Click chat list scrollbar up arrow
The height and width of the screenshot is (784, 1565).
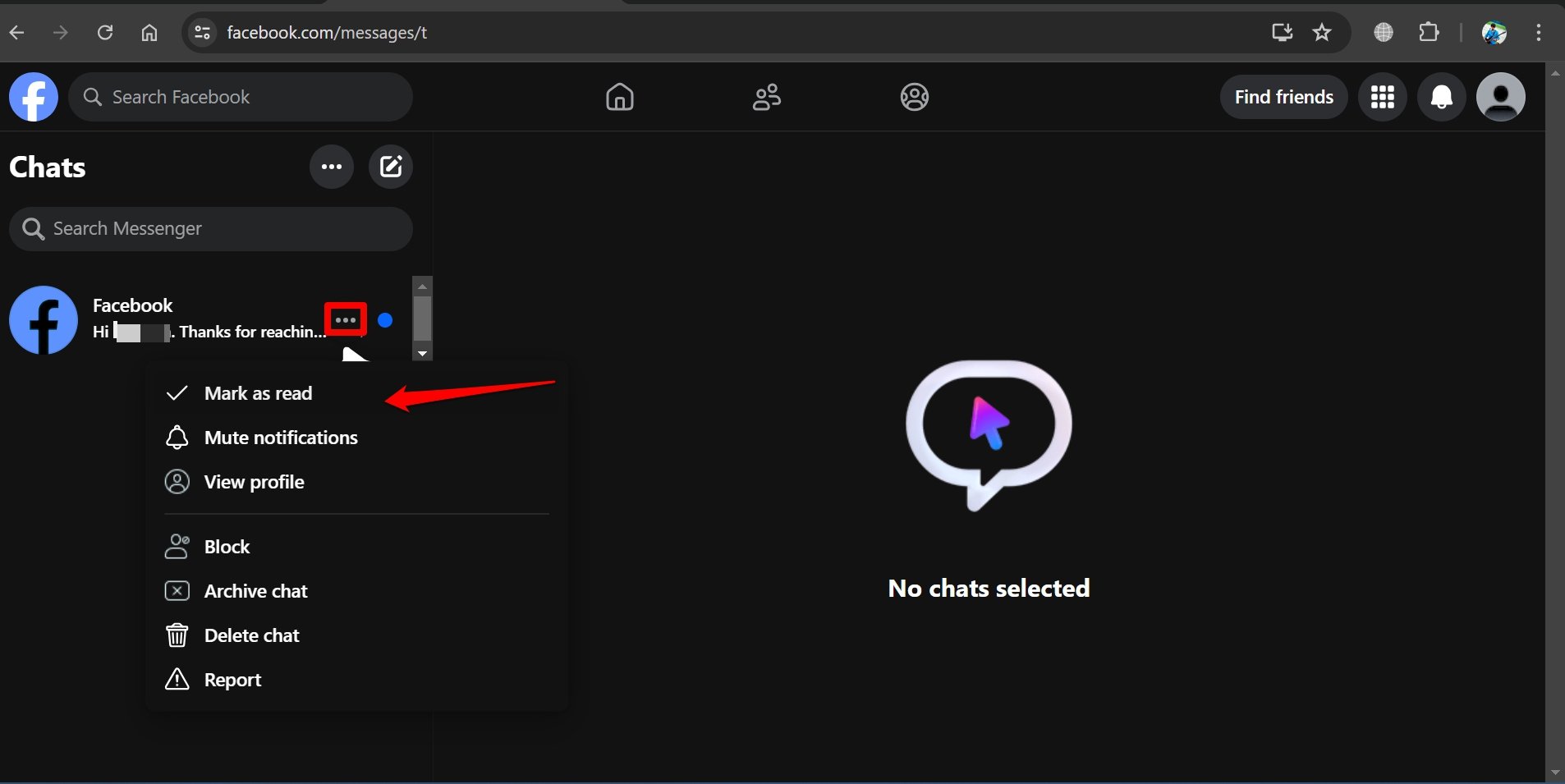[x=422, y=287]
